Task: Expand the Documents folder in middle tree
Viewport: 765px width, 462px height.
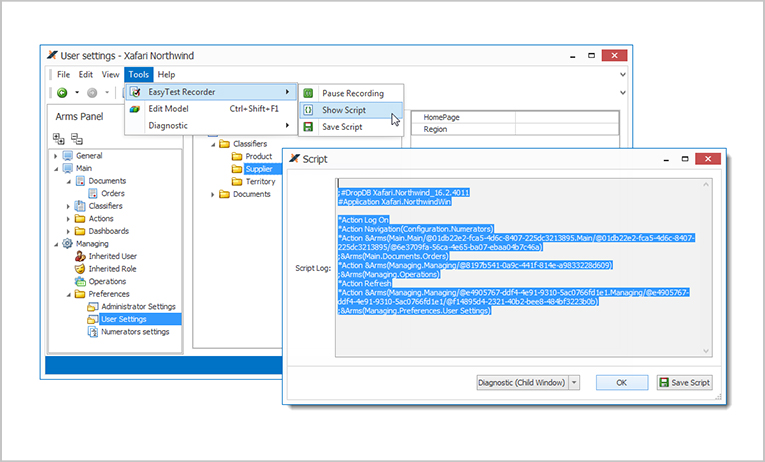Action: pyautogui.click(x=213, y=195)
